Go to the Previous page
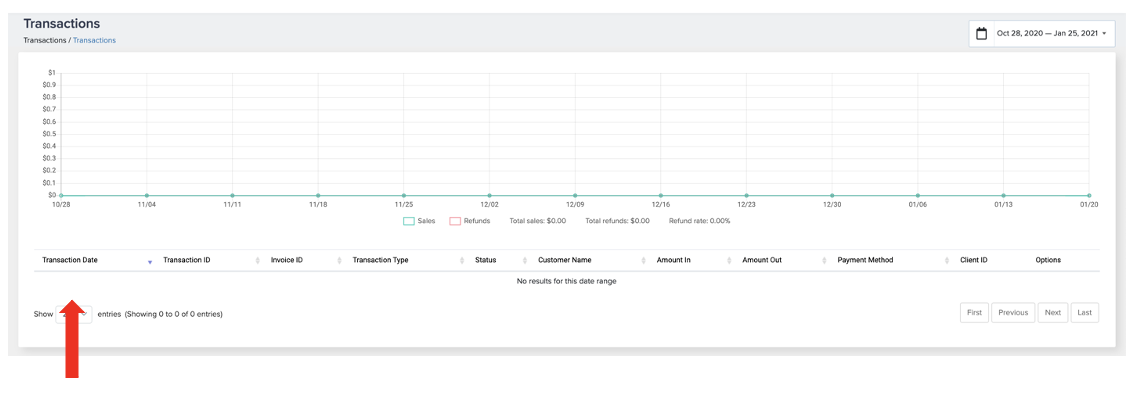Screen dimensions: 1136x396 click(x=1013, y=313)
